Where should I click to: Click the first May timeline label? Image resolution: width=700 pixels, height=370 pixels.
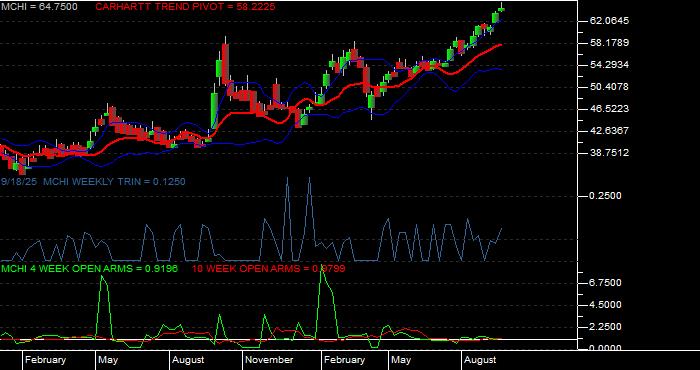tap(108, 360)
